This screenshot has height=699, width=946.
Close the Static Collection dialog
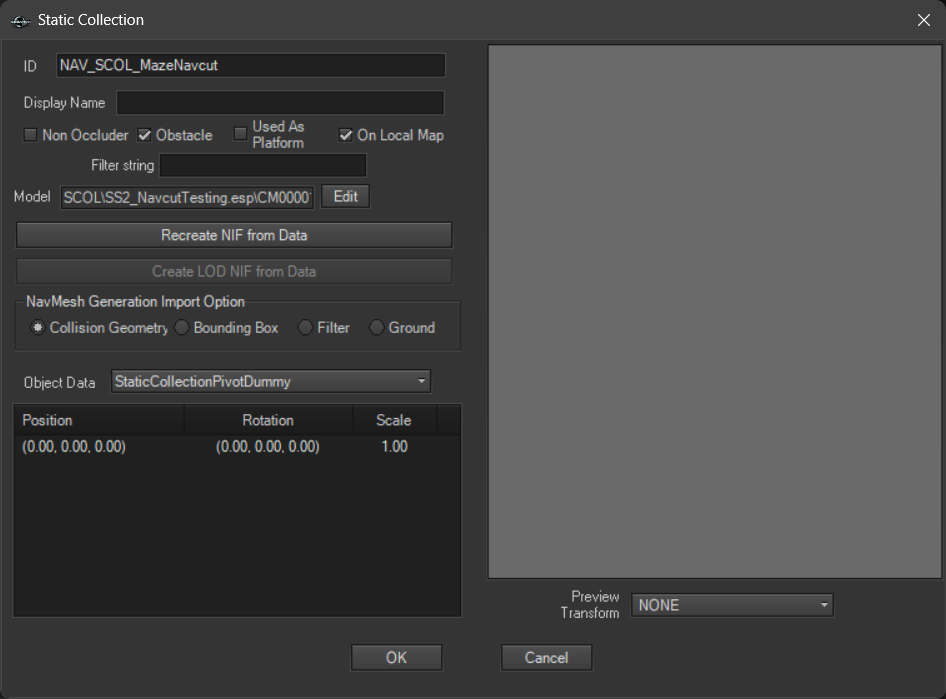(x=923, y=20)
